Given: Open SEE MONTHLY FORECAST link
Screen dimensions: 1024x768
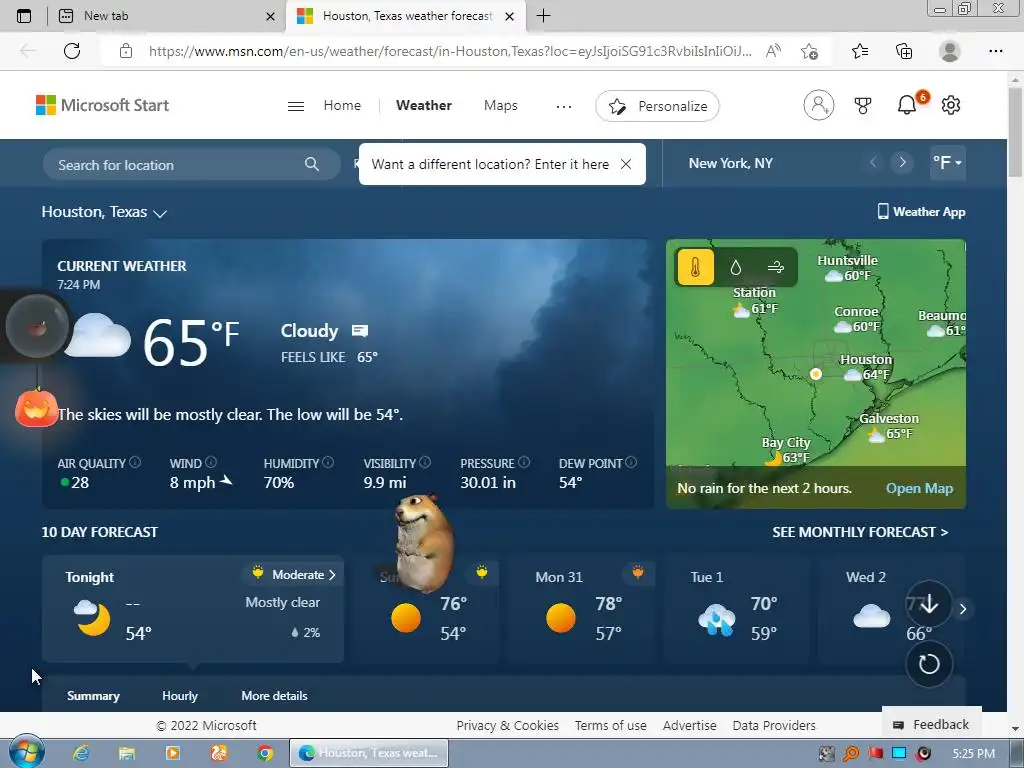Looking at the screenshot, I should pyautogui.click(x=860, y=532).
